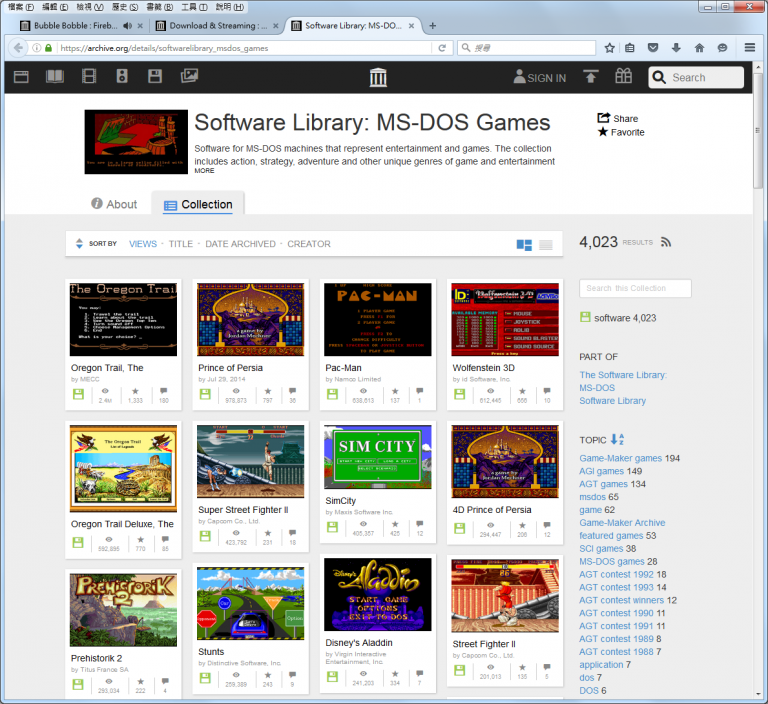Open Wolfenstein 3D thumbnail

click(505, 319)
